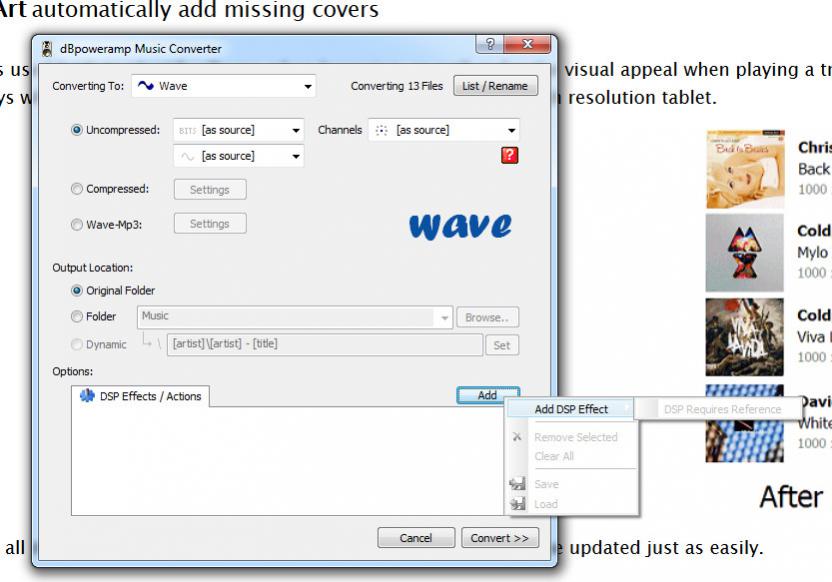Click the Converting 13 Files label

397,86
